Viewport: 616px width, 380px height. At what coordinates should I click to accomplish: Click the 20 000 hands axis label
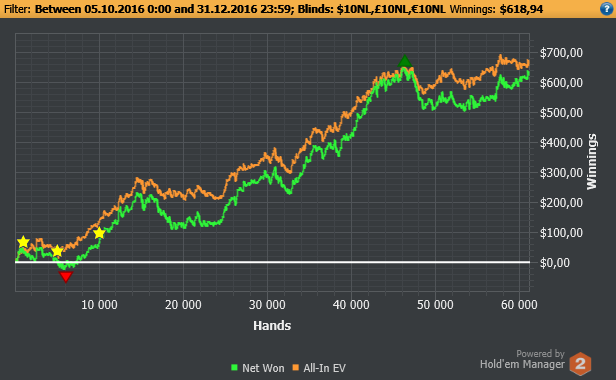tap(183, 305)
